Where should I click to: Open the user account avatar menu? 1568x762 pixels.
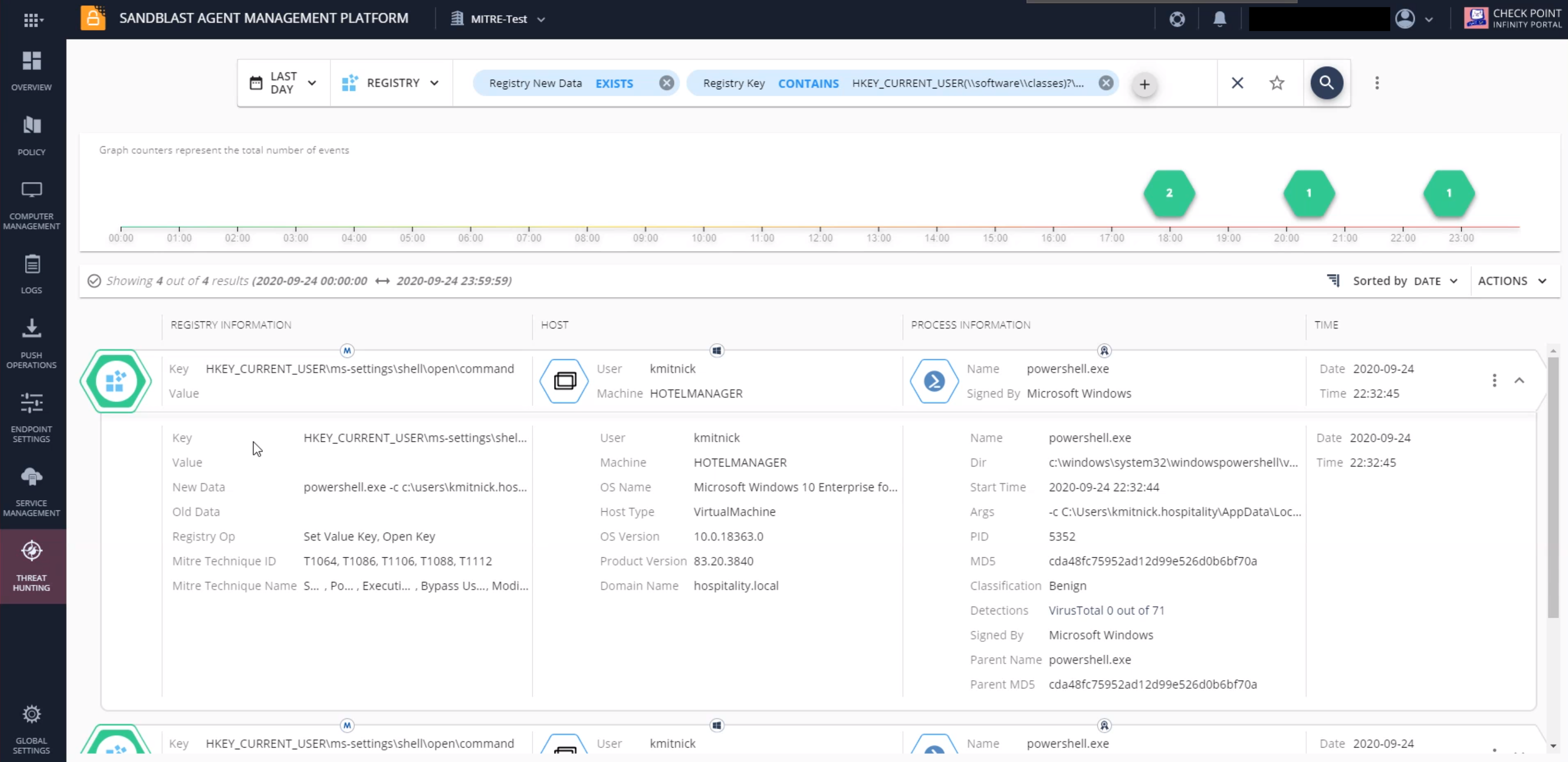click(1404, 19)
